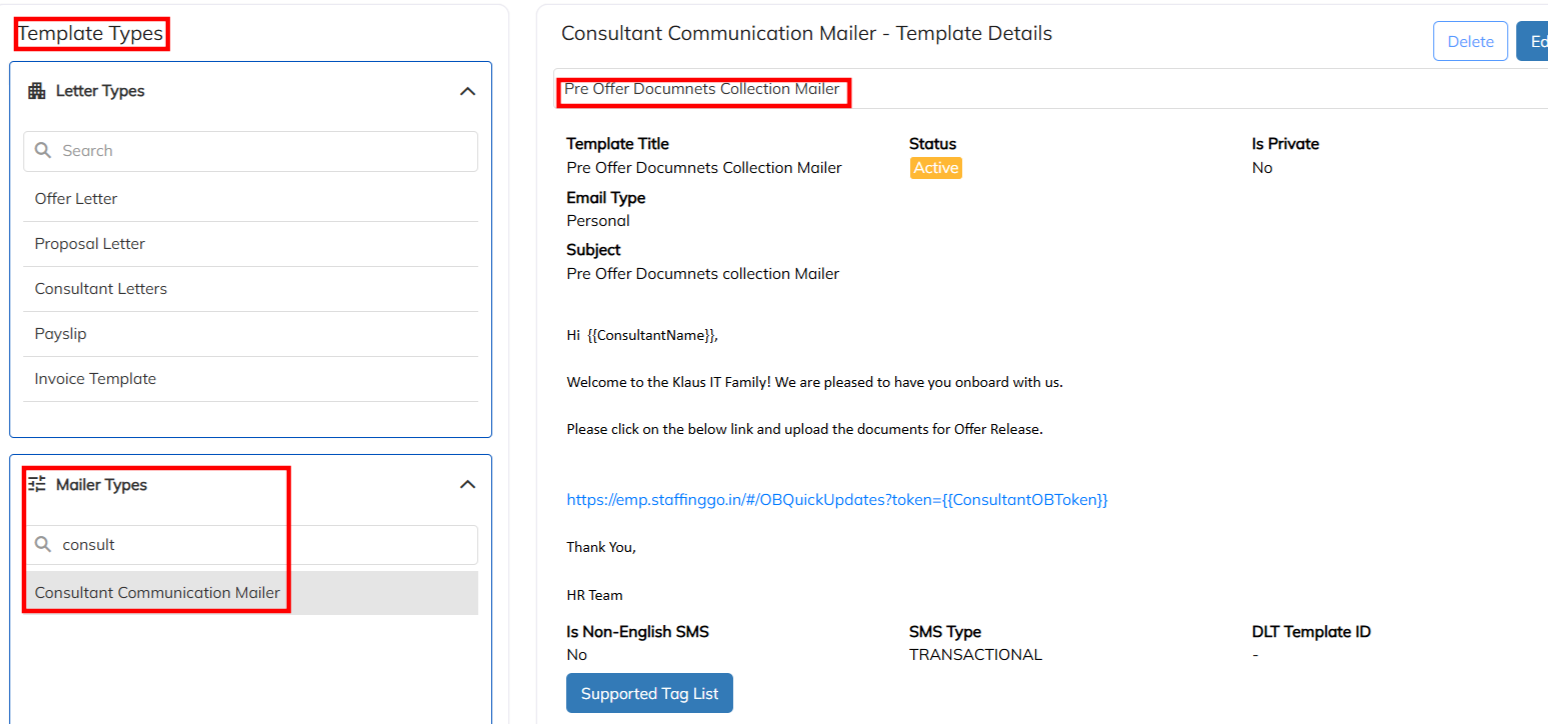Viewport: 1548px width, 724px height.
Task: Choose Consultant Letters in the list
Action: [101, 289]
